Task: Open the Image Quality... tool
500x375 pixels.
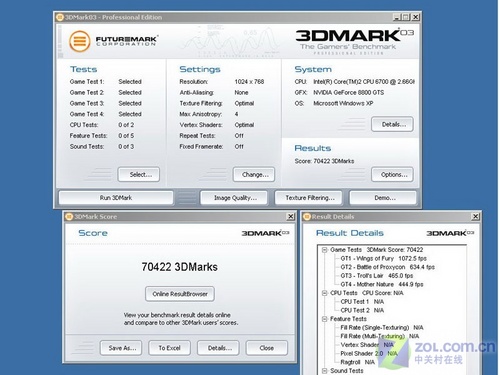Action: pos(234,198)
